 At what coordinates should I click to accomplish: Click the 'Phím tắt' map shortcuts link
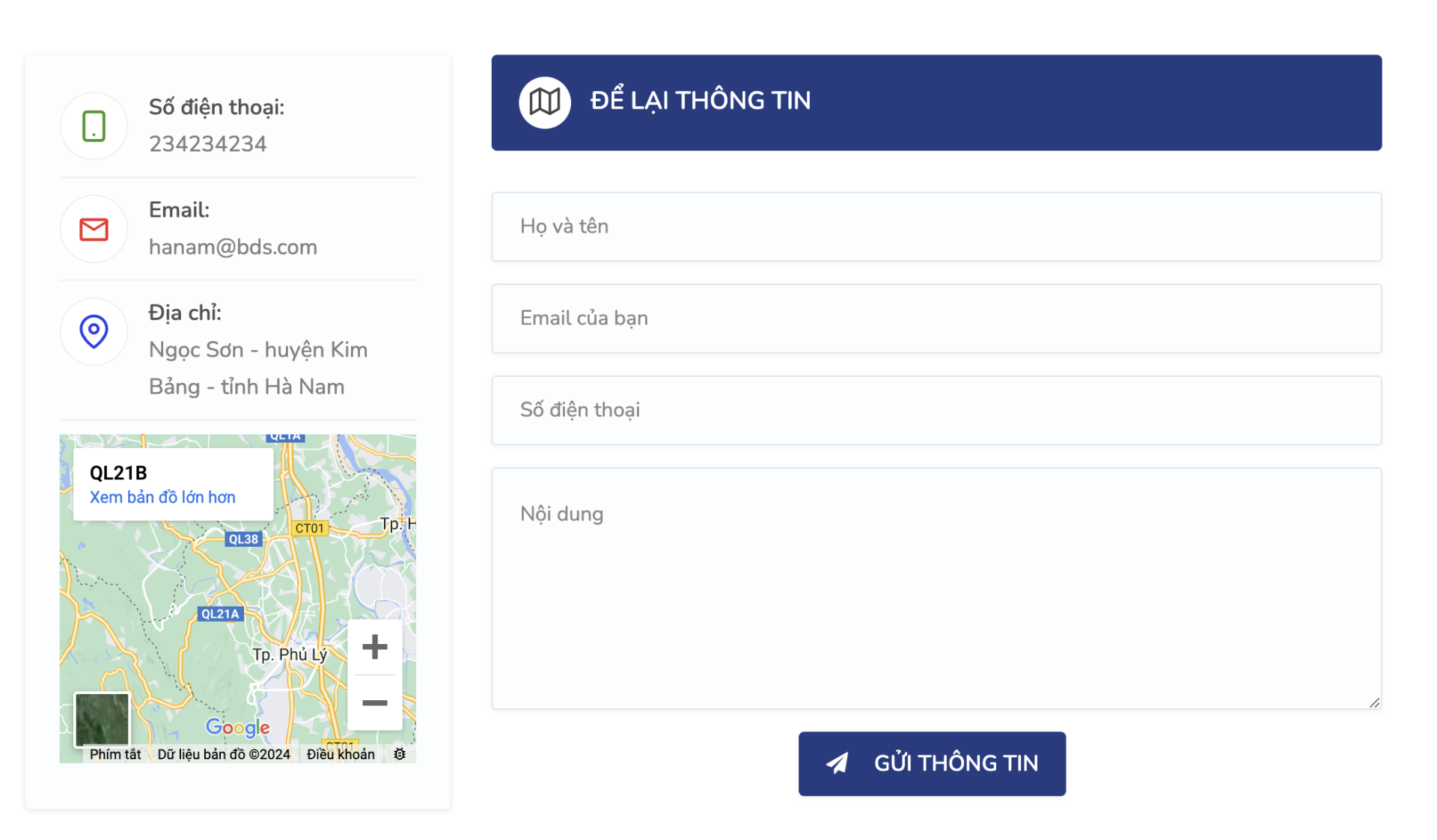tap(115, 754)
